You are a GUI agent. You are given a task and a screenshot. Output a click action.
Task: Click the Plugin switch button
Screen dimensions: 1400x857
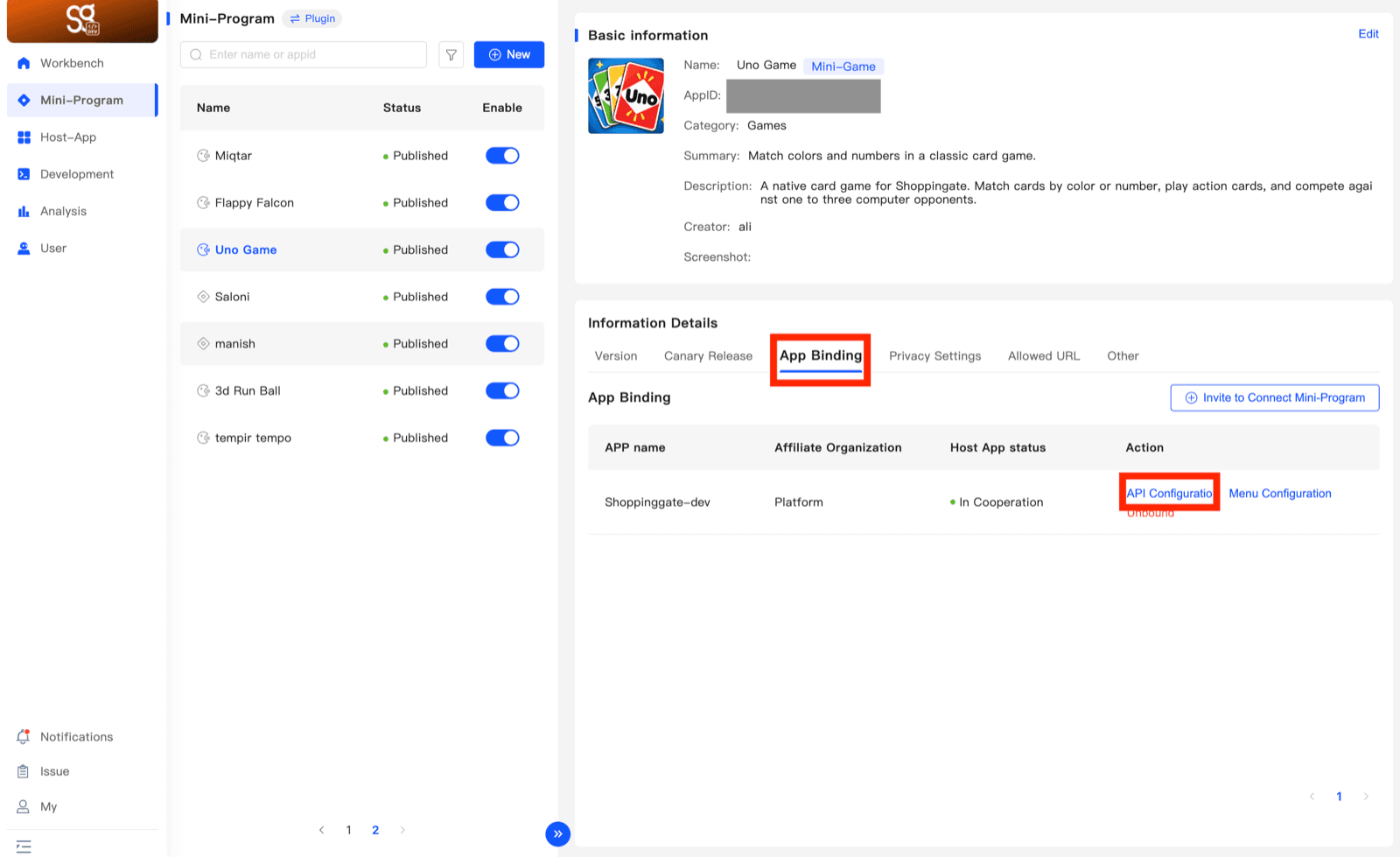[312, 18]
